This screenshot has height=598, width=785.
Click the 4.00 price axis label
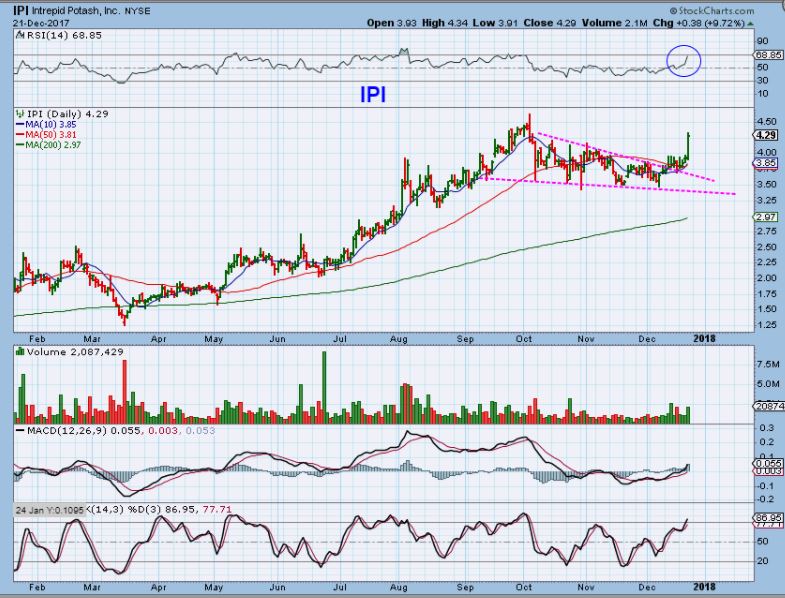(x=767, y=152)
